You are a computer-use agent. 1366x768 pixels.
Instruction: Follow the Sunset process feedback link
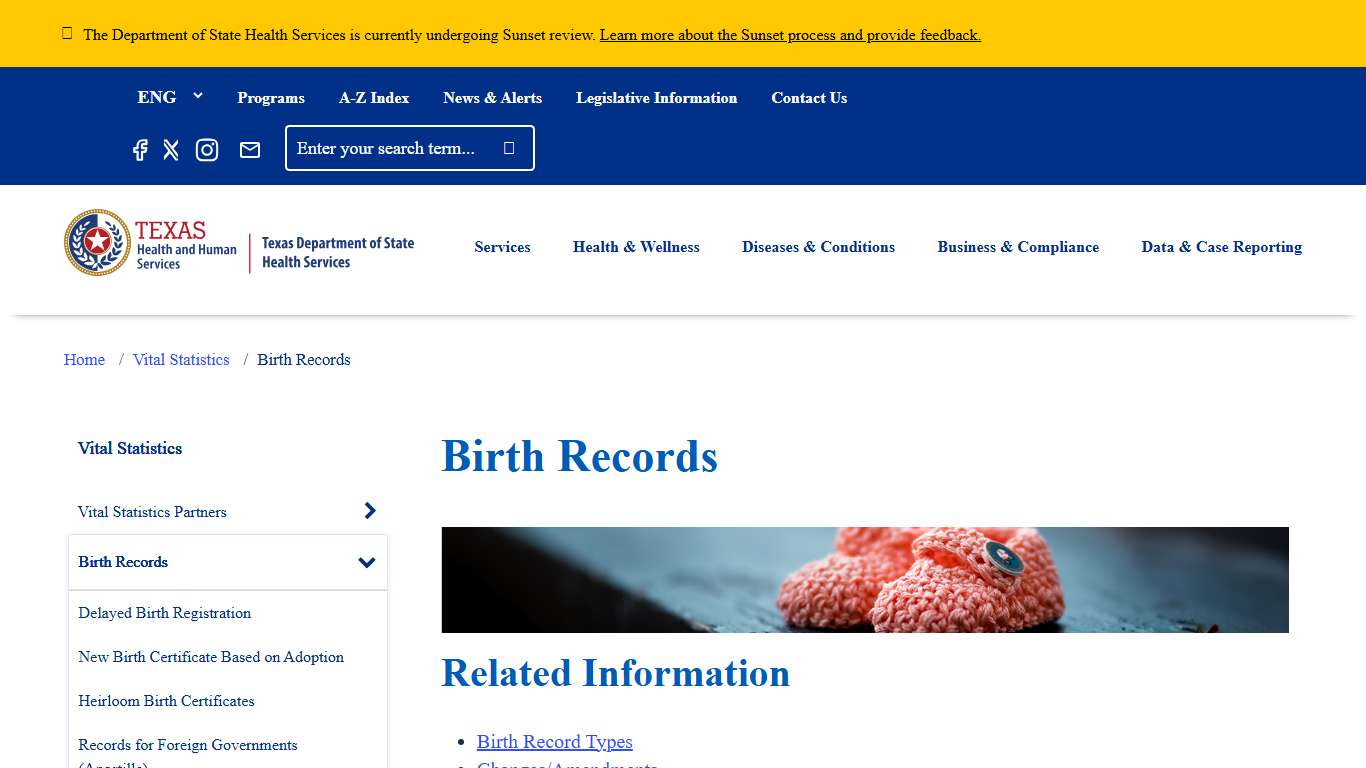pyautogui.click(x=789, y=34)
